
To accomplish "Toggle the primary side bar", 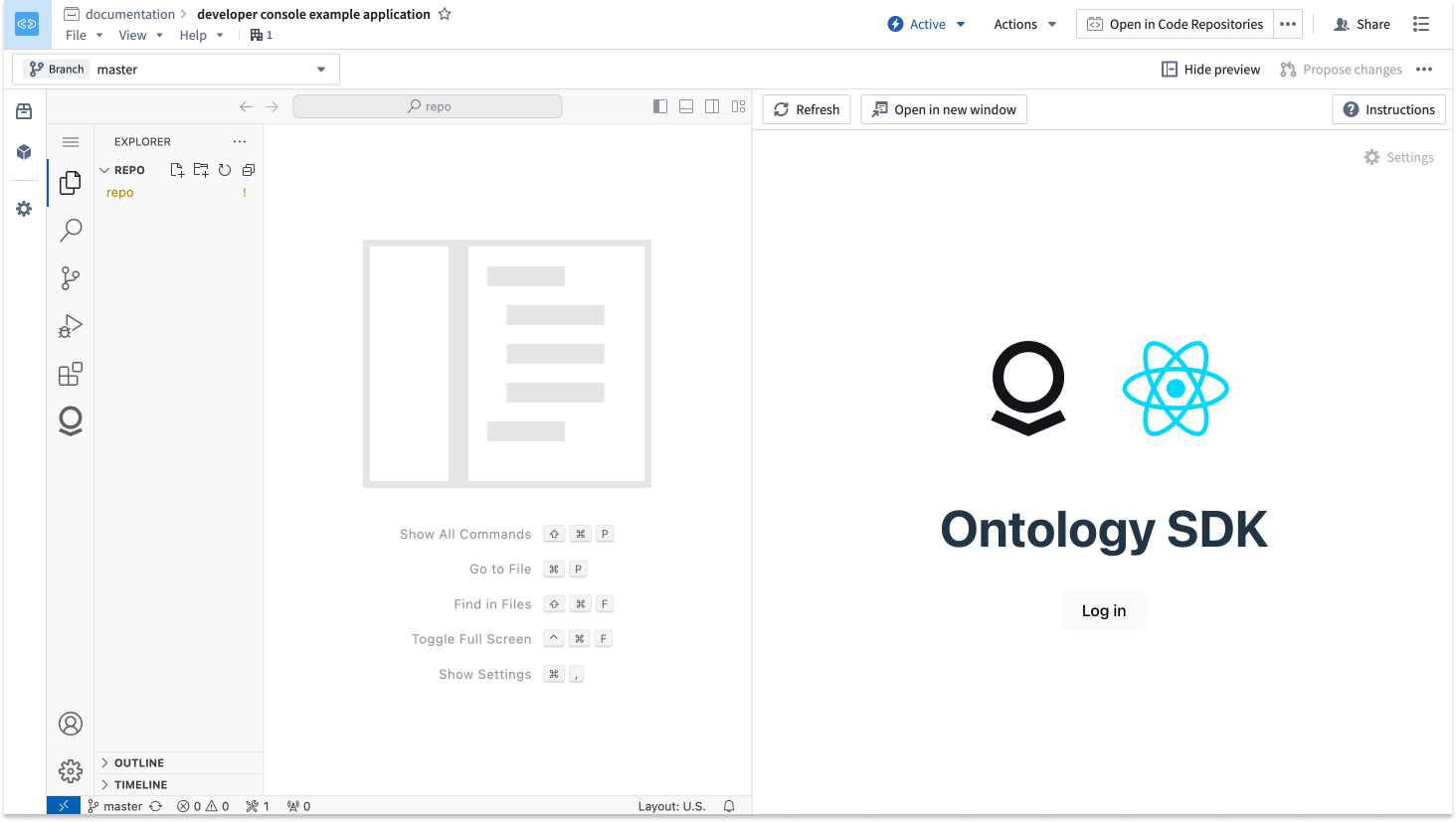I will pos(660,106).
